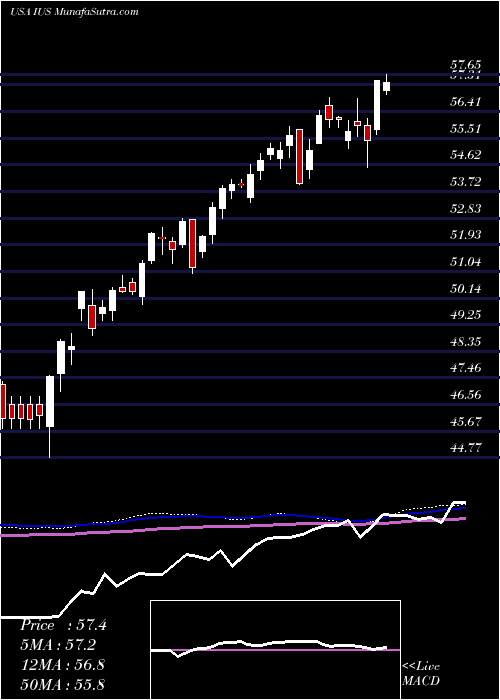Click the USA IUS MunafaSutra.com title text

coord(74,12)
